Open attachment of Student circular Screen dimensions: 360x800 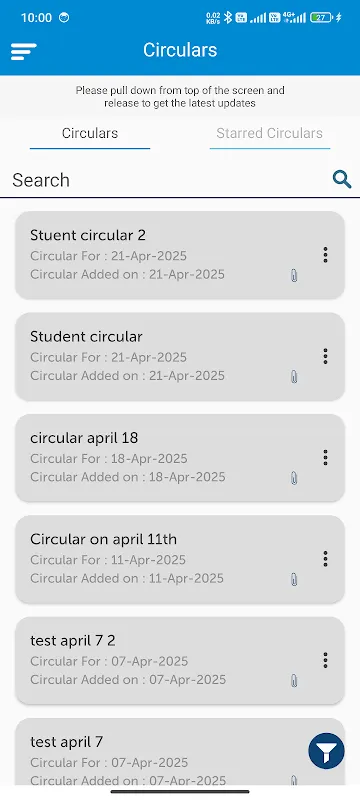[294, 377]
